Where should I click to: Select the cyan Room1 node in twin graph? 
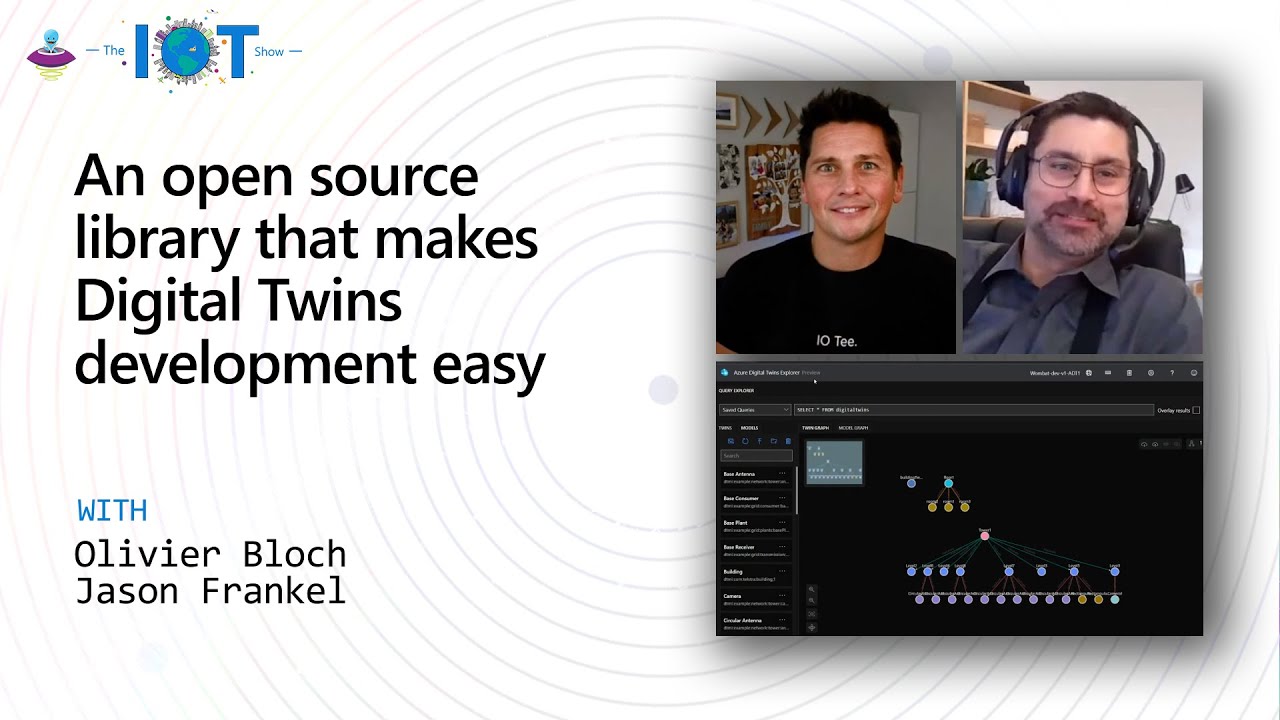(949, 483)
